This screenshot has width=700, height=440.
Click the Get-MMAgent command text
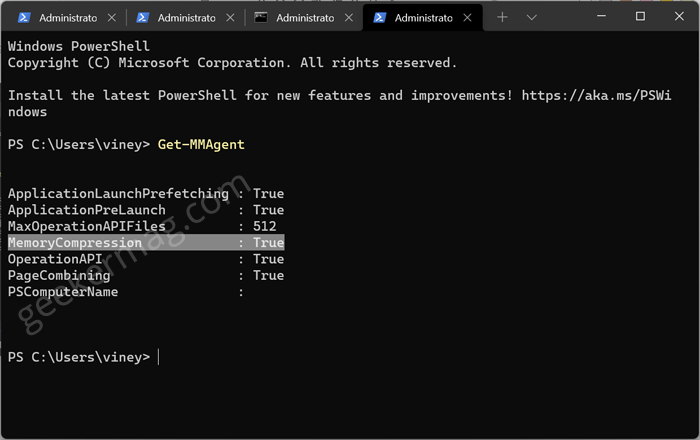click(x=201, y=145)
